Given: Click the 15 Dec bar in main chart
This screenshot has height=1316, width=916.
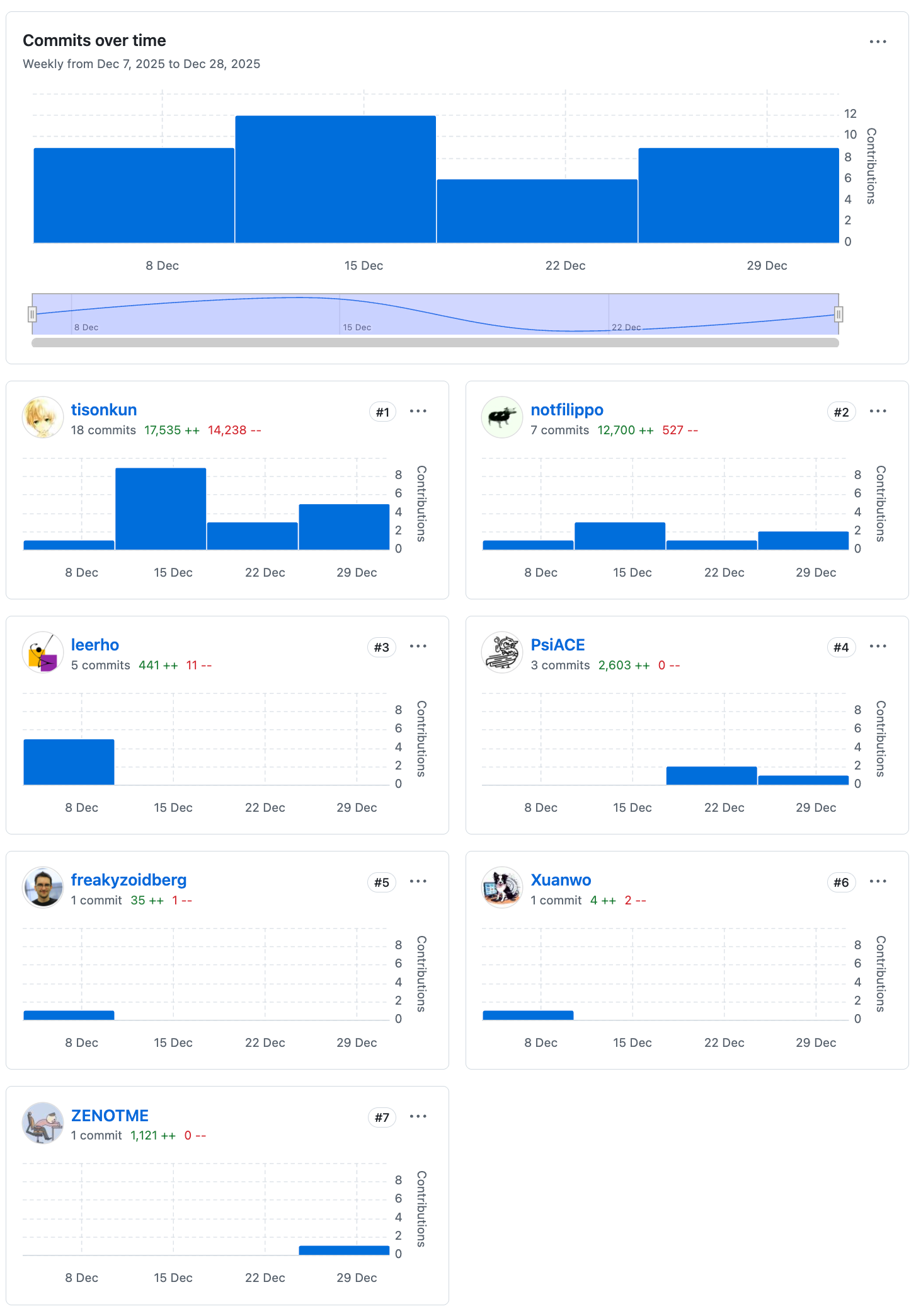Looking at the screenshot, I should [335, 180].
